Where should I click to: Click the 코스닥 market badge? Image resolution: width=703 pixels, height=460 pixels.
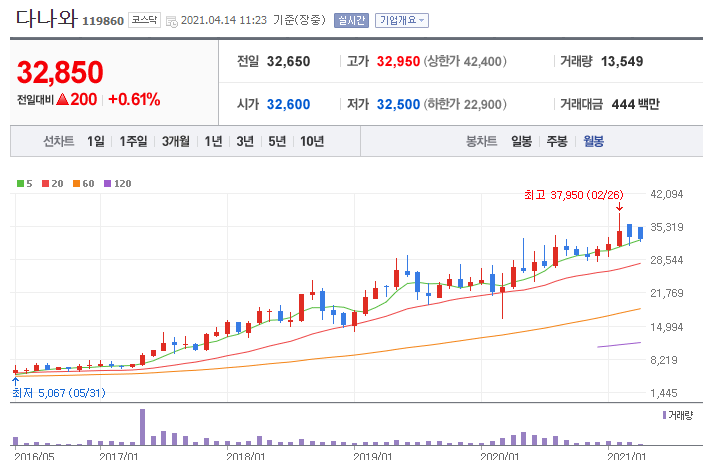coord(144,20)
